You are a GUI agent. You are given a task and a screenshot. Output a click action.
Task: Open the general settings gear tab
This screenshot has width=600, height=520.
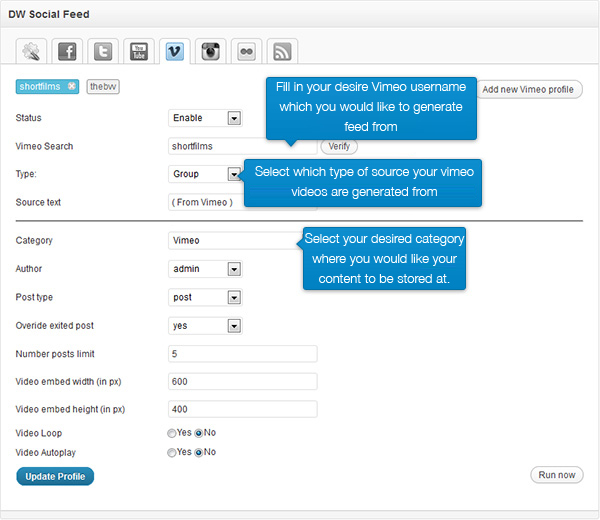(x=31, y=51)
